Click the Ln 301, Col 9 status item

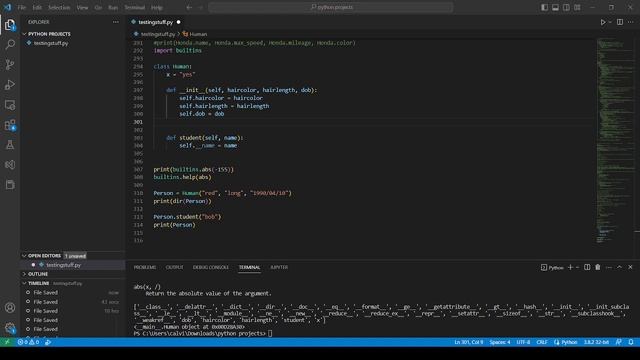point(469,342)
